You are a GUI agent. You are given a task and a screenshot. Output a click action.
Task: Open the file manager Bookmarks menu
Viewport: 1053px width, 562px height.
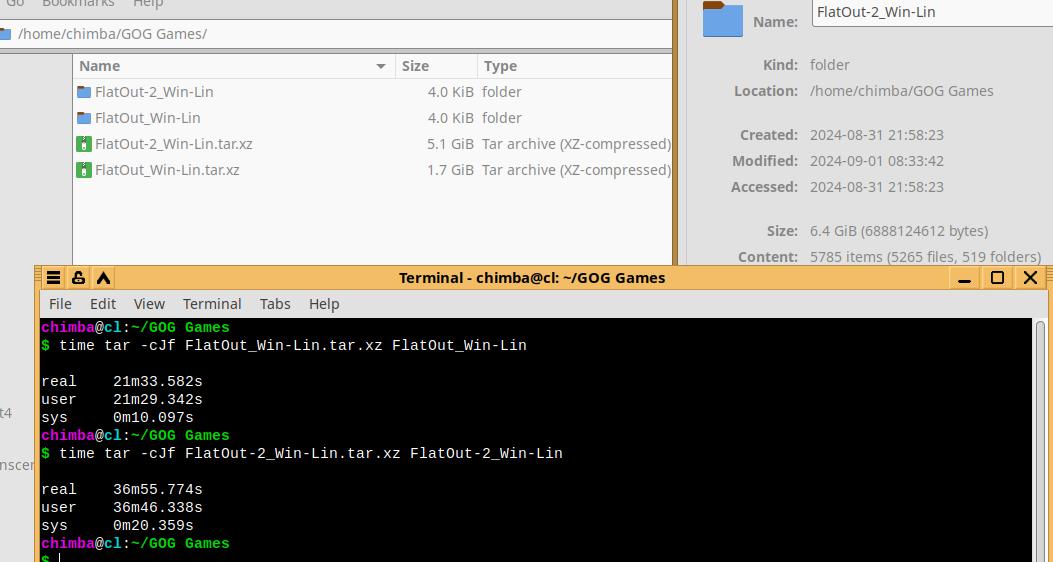(78, 4)
